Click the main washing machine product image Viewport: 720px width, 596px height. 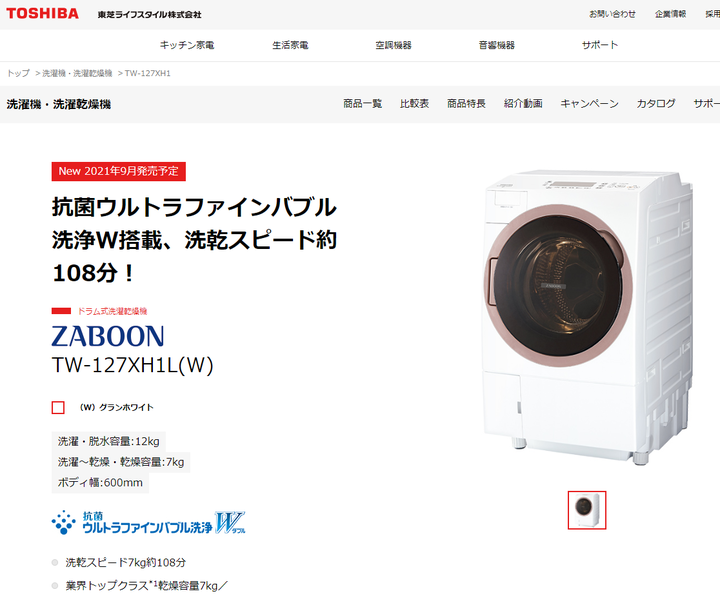click(588, 318)
